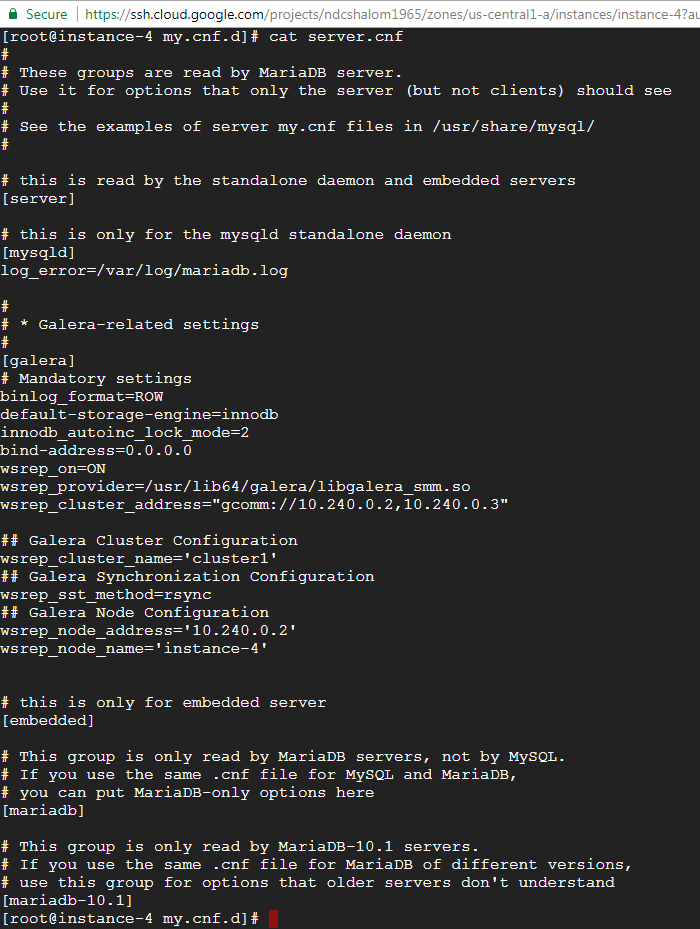The height and width of the screenshot is (929, 700).
Task: Click the cat server.cnf command text
Action: (x=336, y=37)
